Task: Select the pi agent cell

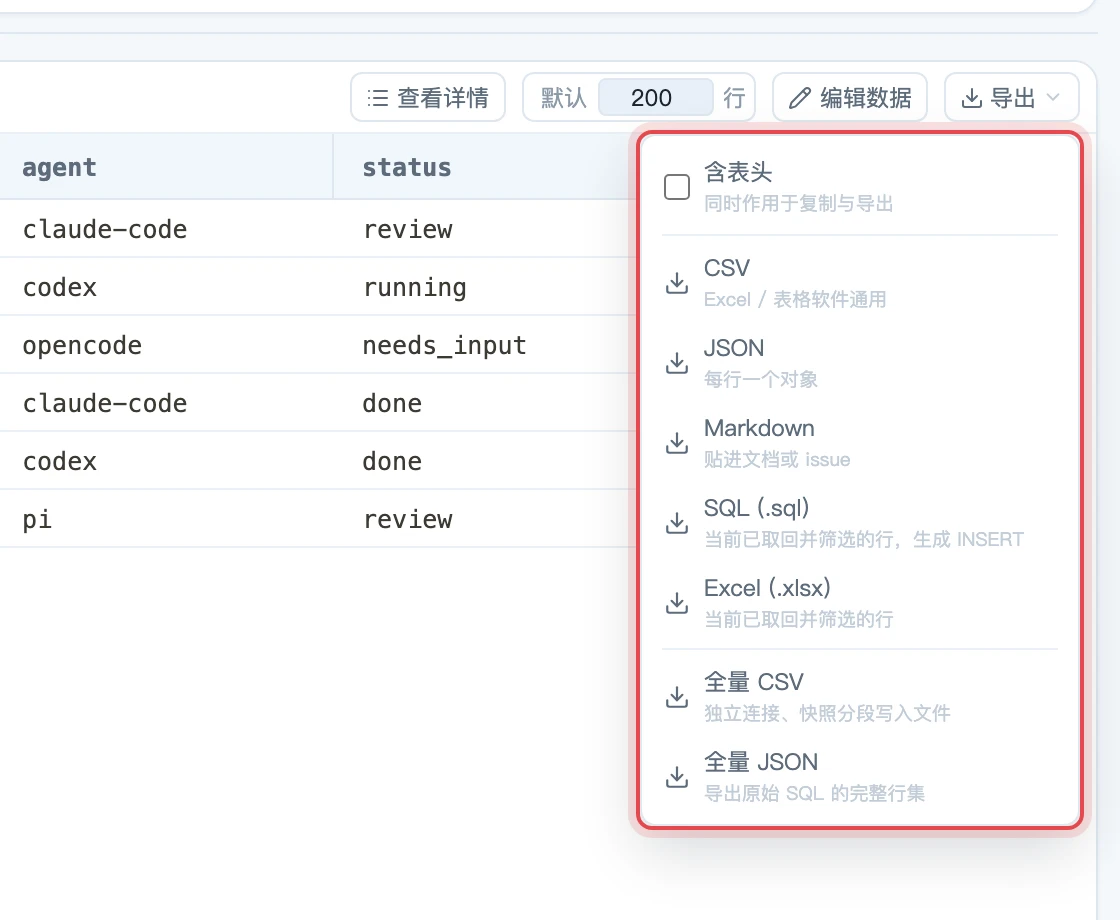Action: tap(37, 519)
